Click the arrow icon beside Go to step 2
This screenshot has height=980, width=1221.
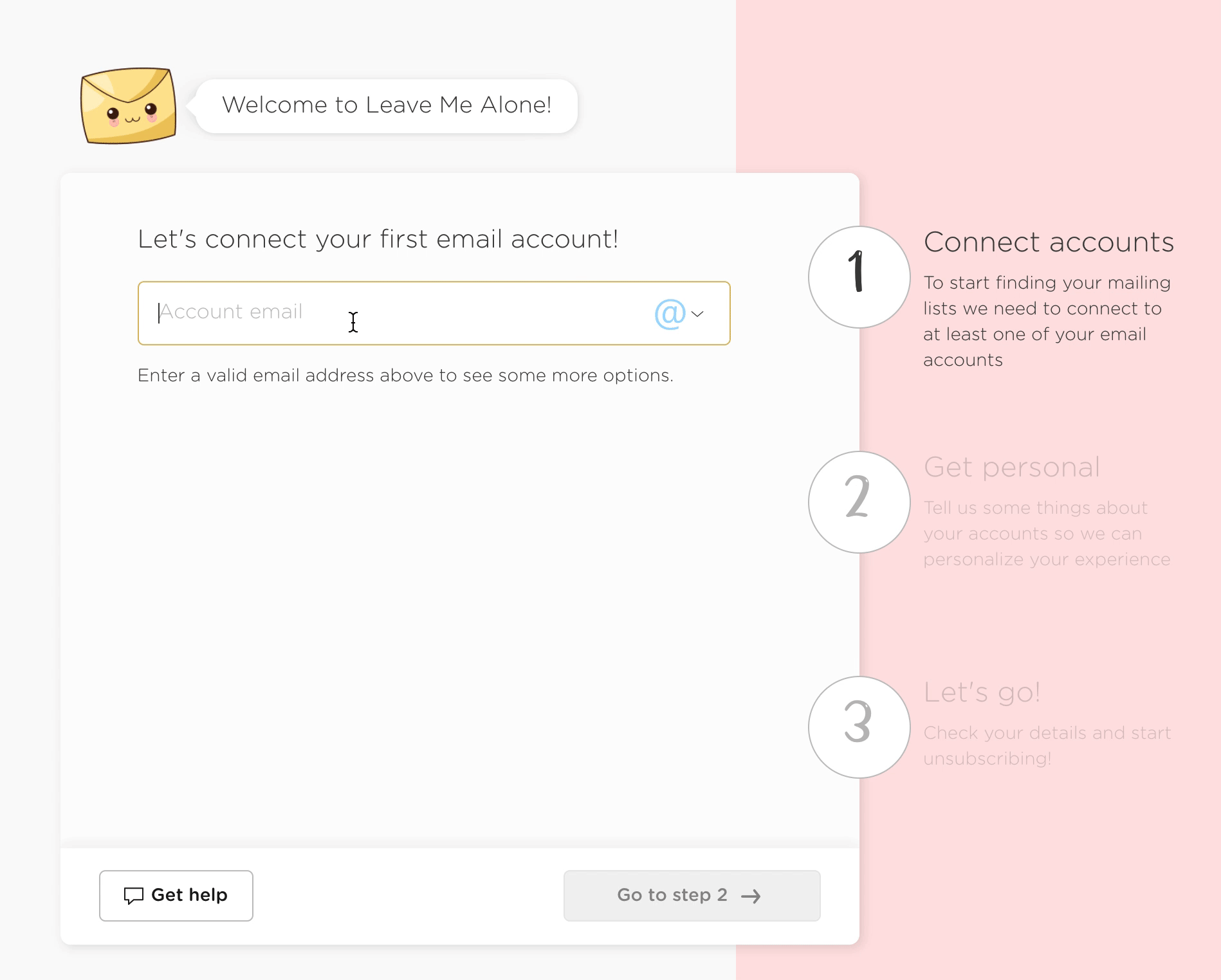point(751,896)
